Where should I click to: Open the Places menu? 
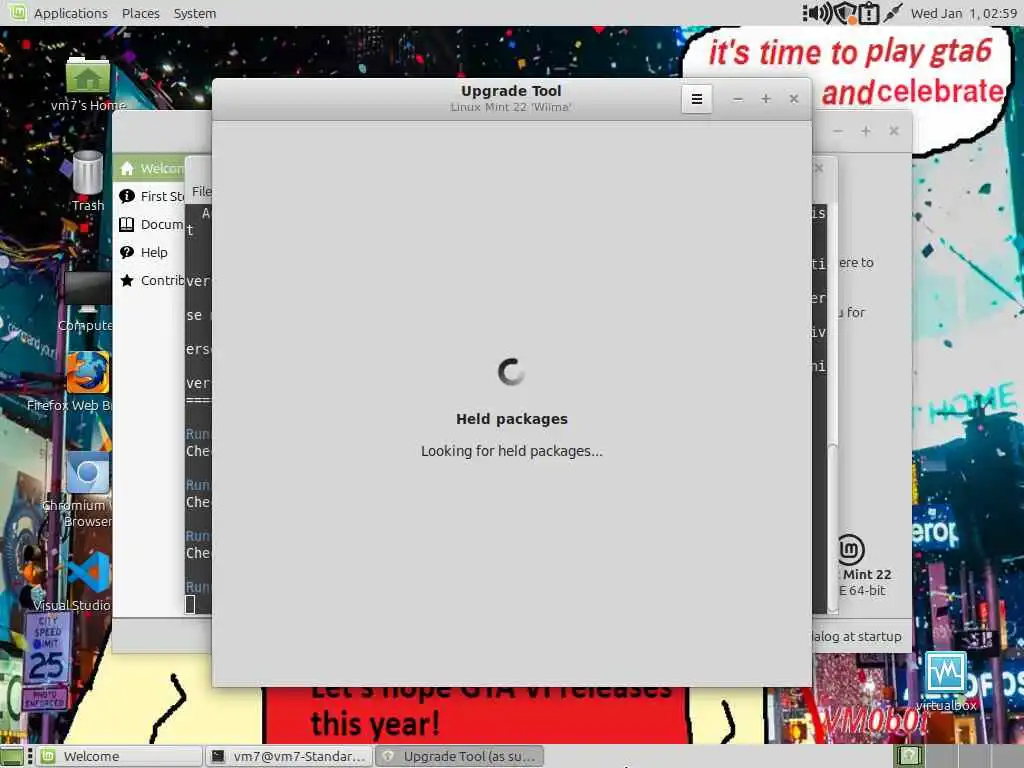tap(140, 13)
